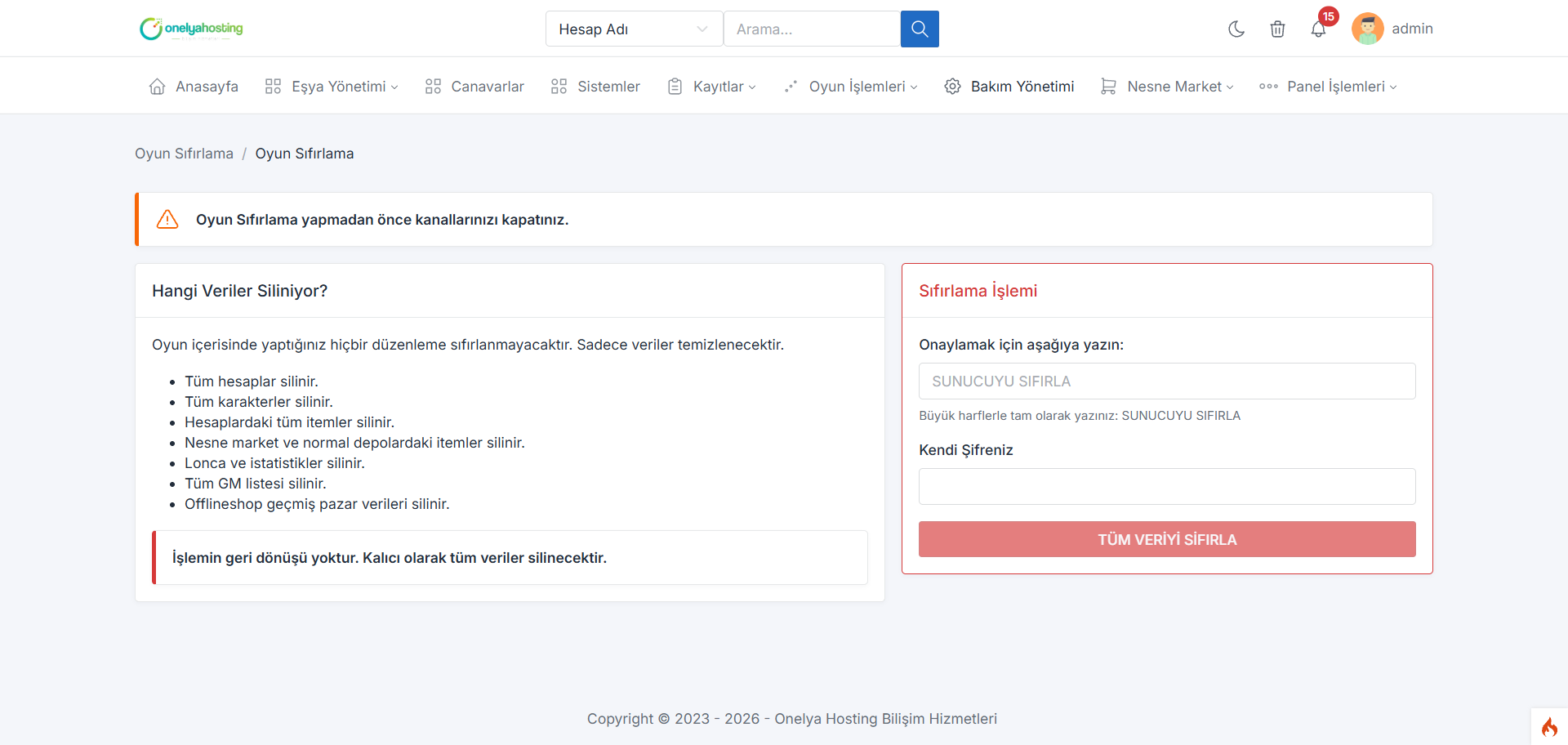Click the admin username in header
Image resolution: width=1568 pixels, height=745 pixels.
point(1412,29)
